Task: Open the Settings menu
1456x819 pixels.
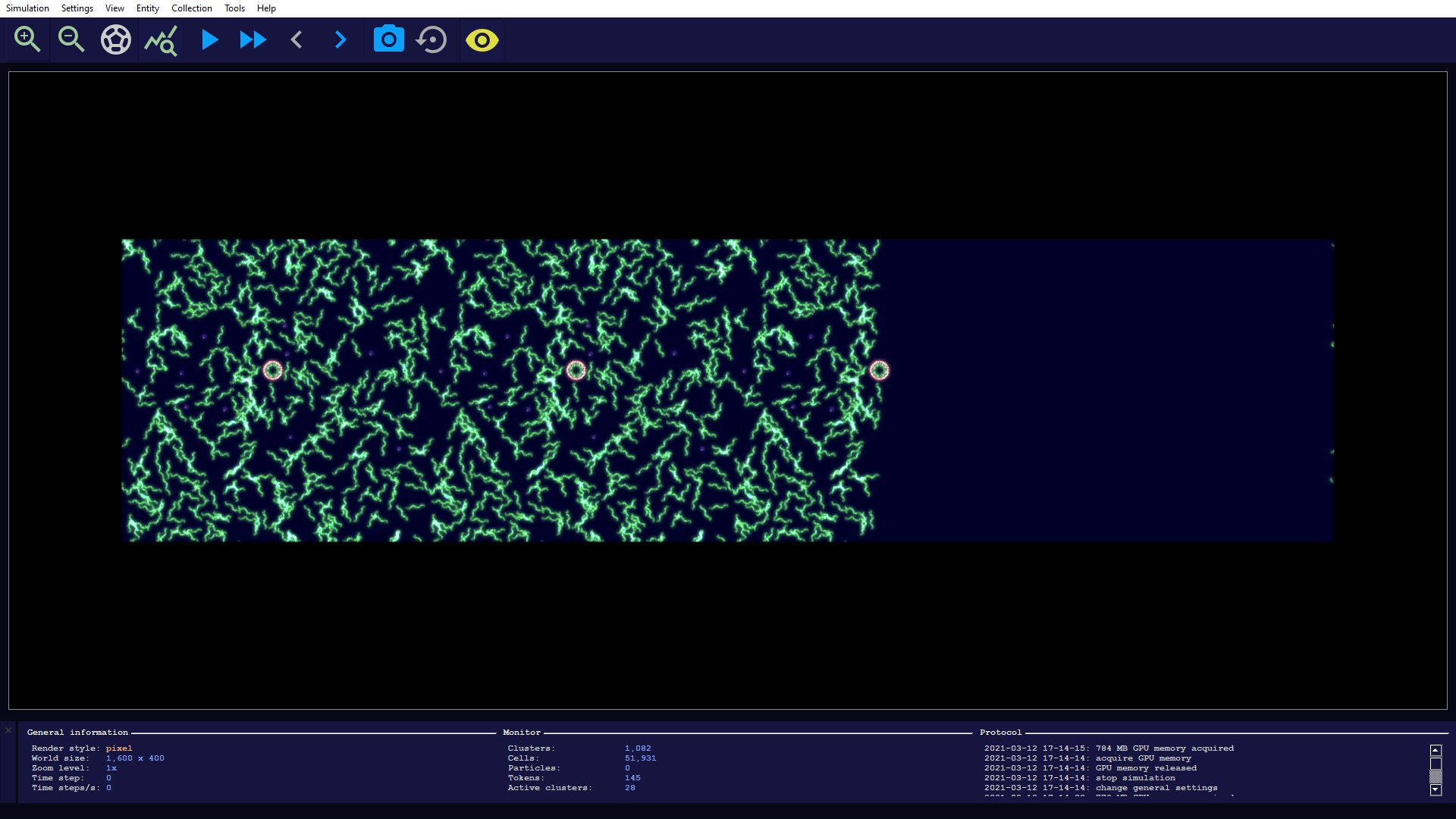Action: 77,8
